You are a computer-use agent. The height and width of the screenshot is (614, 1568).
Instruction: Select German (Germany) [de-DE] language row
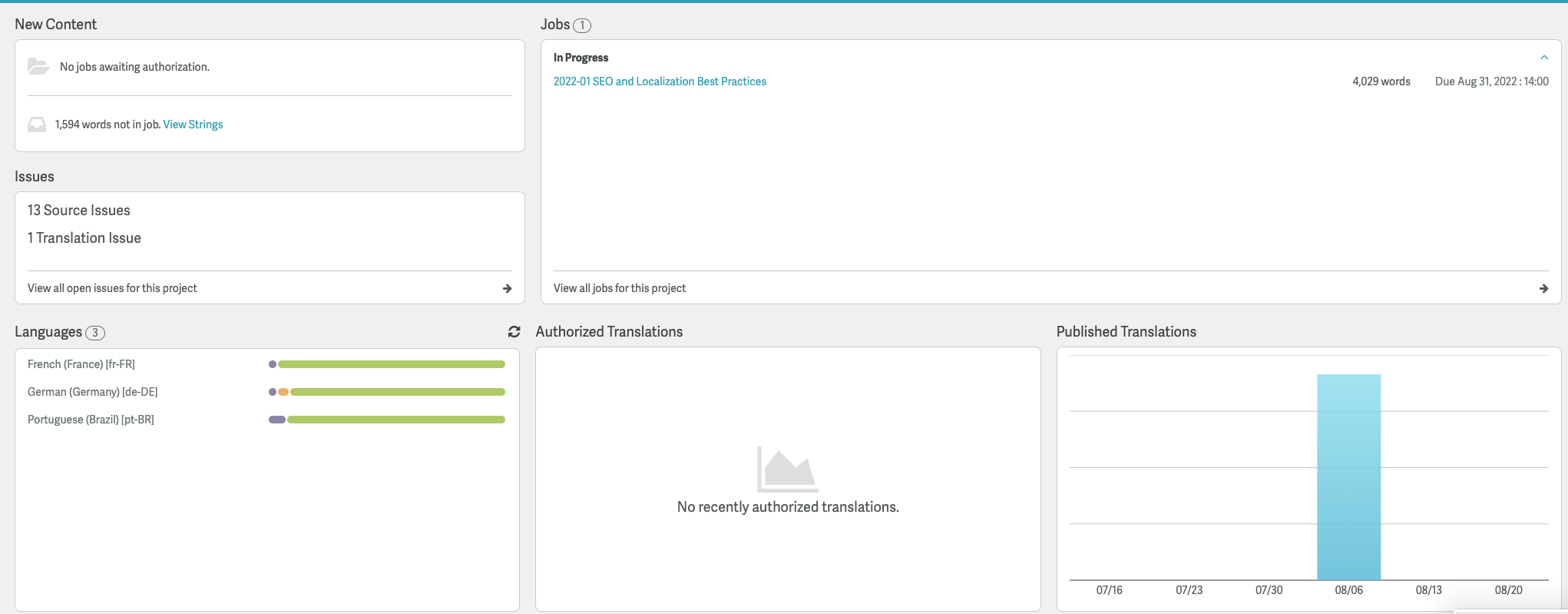click(x=92, y=392)
